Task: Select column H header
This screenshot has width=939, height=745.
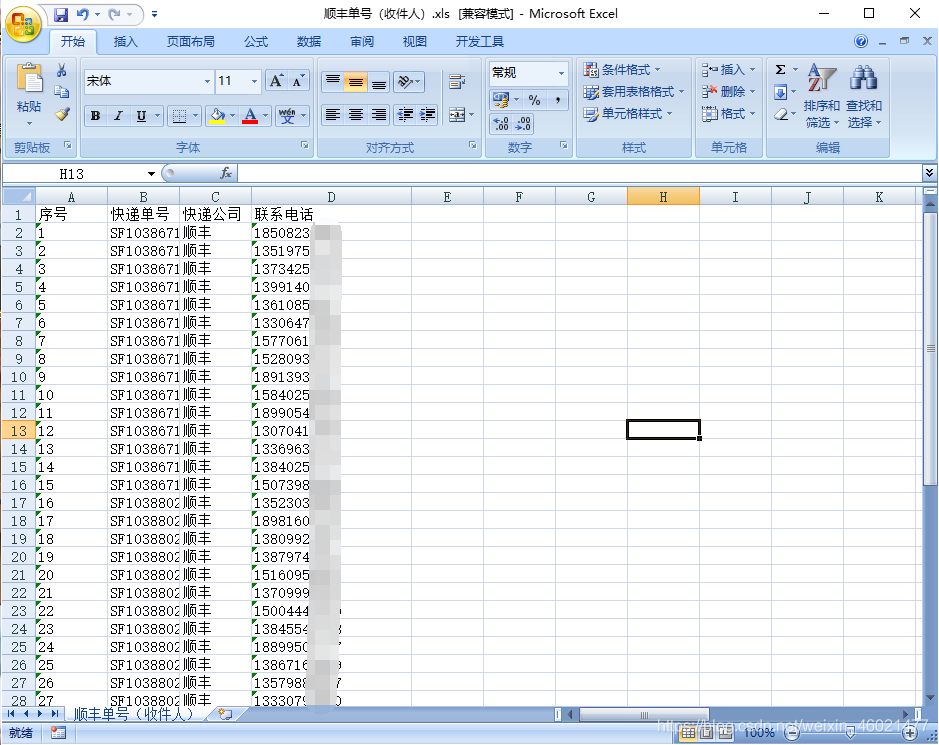Action: [x=663, y=196]
